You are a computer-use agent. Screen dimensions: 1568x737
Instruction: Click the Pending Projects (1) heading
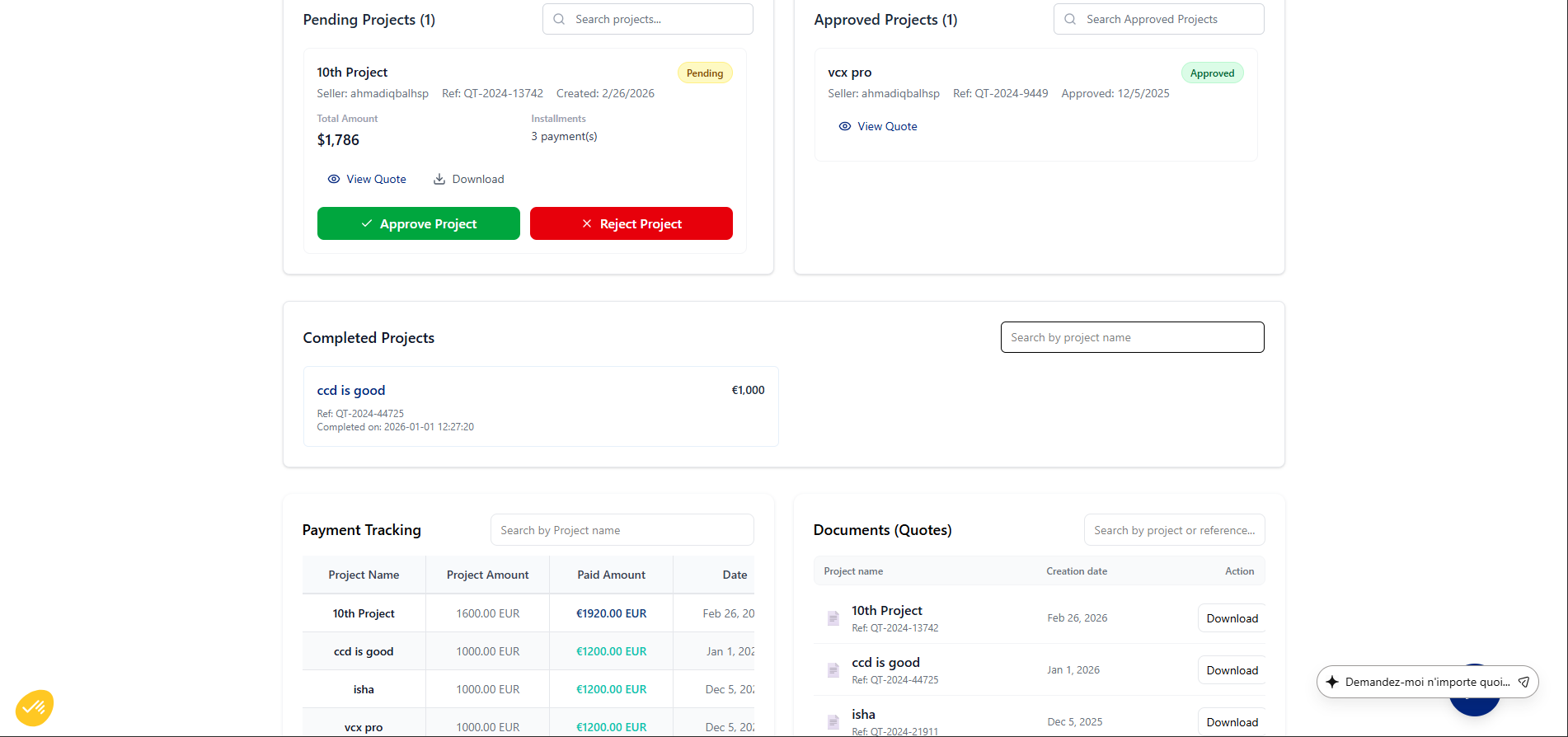(x=369, y=19)
